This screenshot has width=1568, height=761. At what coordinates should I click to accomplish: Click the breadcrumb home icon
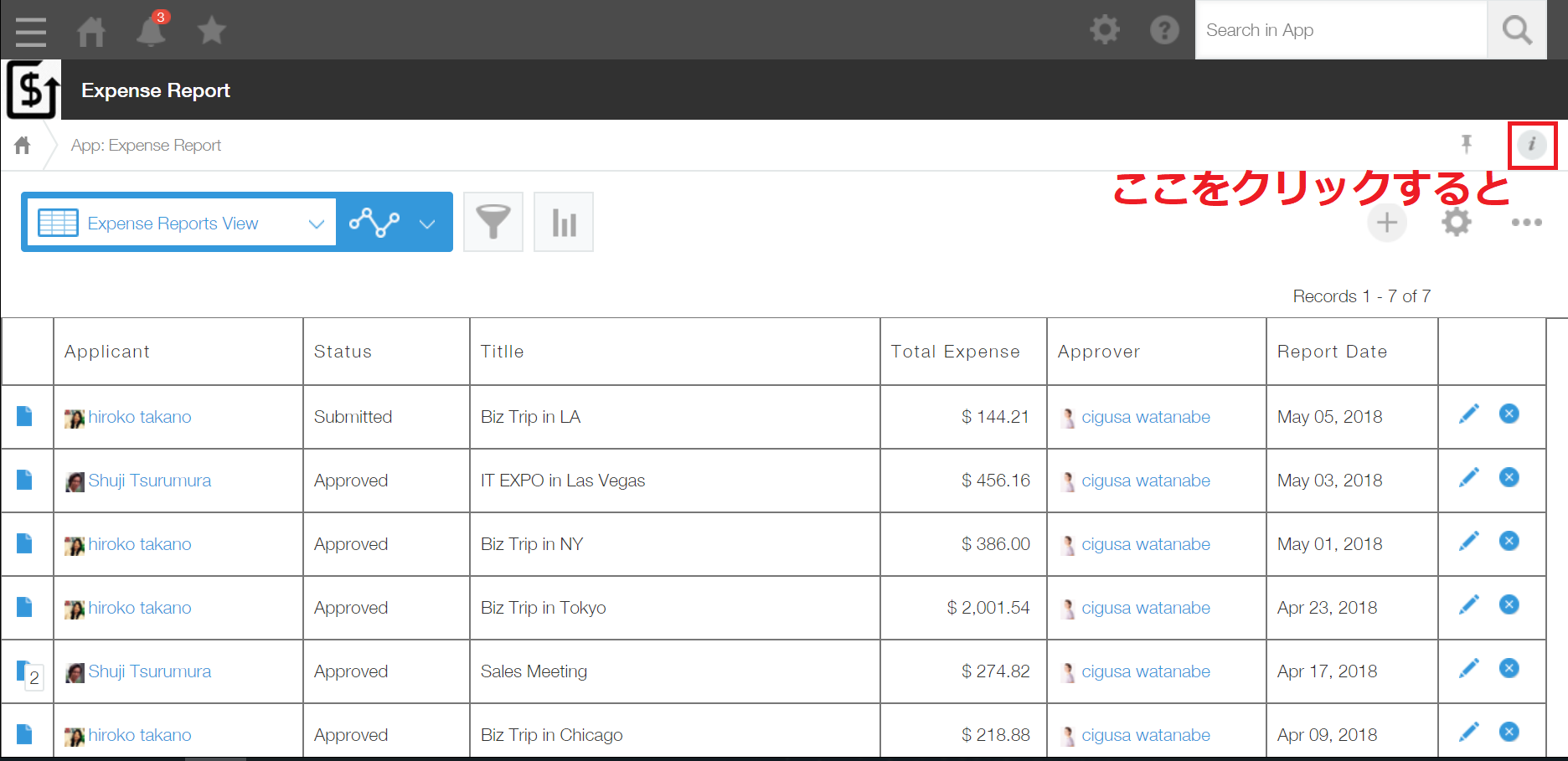point(23,146)
